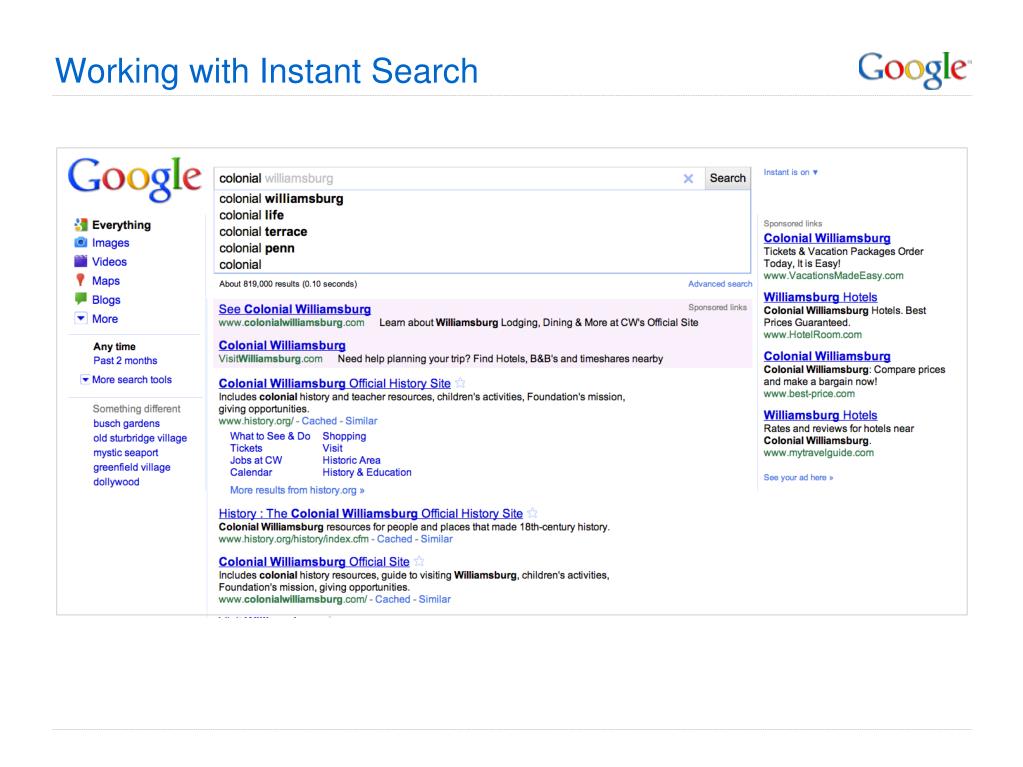Open Cached link for www.history.org/
Screen dimensions: 1023x767
[319, 421]
